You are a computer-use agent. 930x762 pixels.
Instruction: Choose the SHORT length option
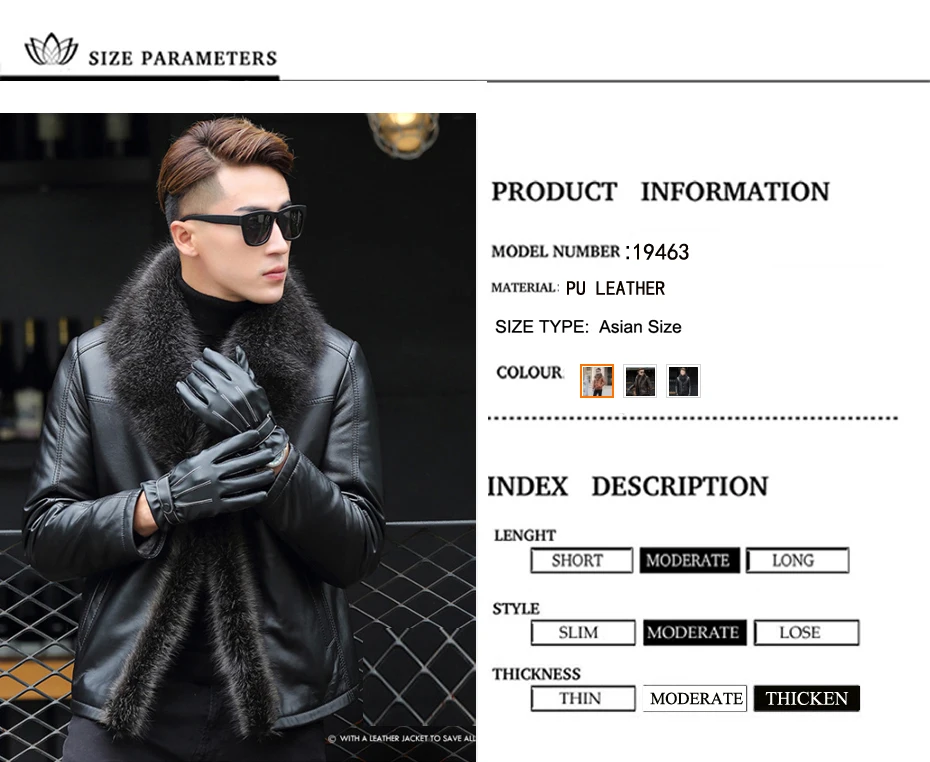tap(582, 560)
